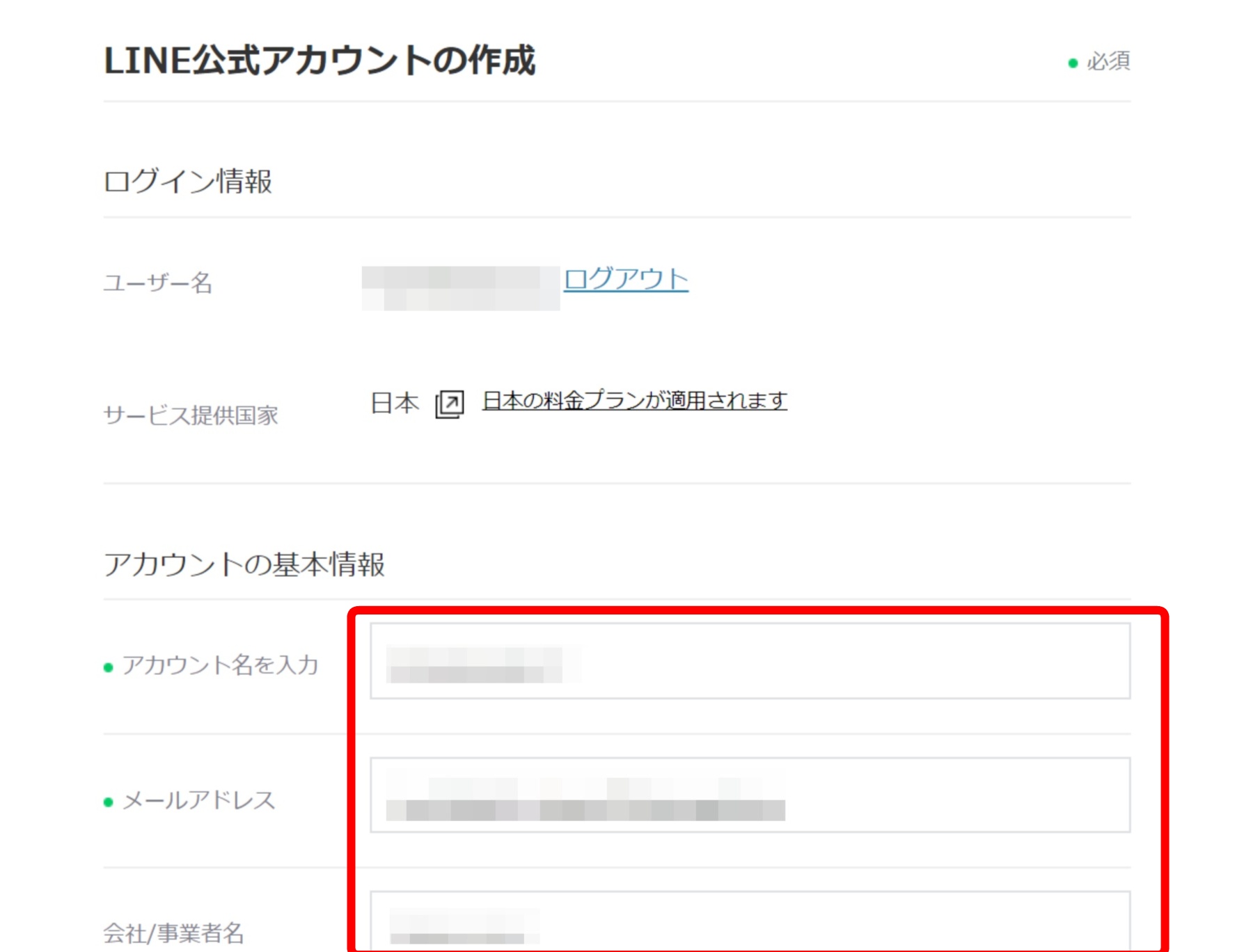Click the ログイン情報 section heading
Image resolution: width=1251 pixels, height=952 pixels.
188,181
